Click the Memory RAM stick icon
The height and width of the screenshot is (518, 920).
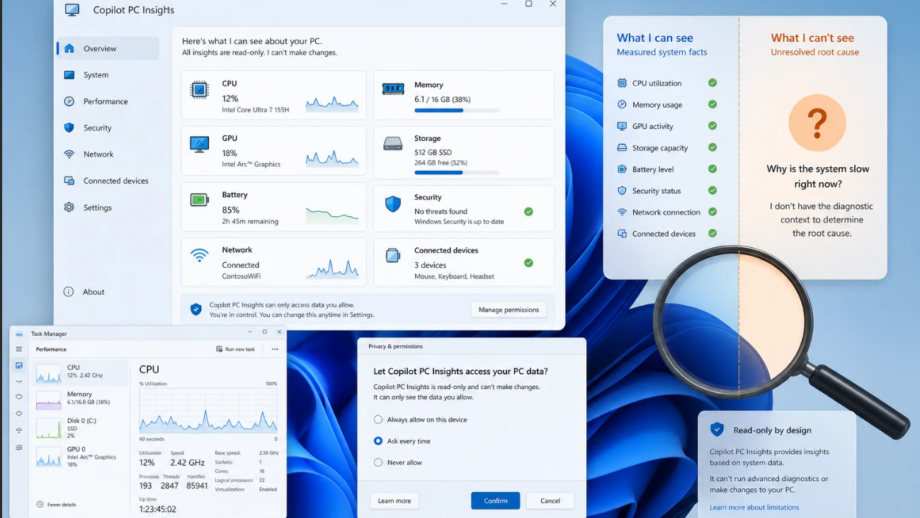coord(393,89)
